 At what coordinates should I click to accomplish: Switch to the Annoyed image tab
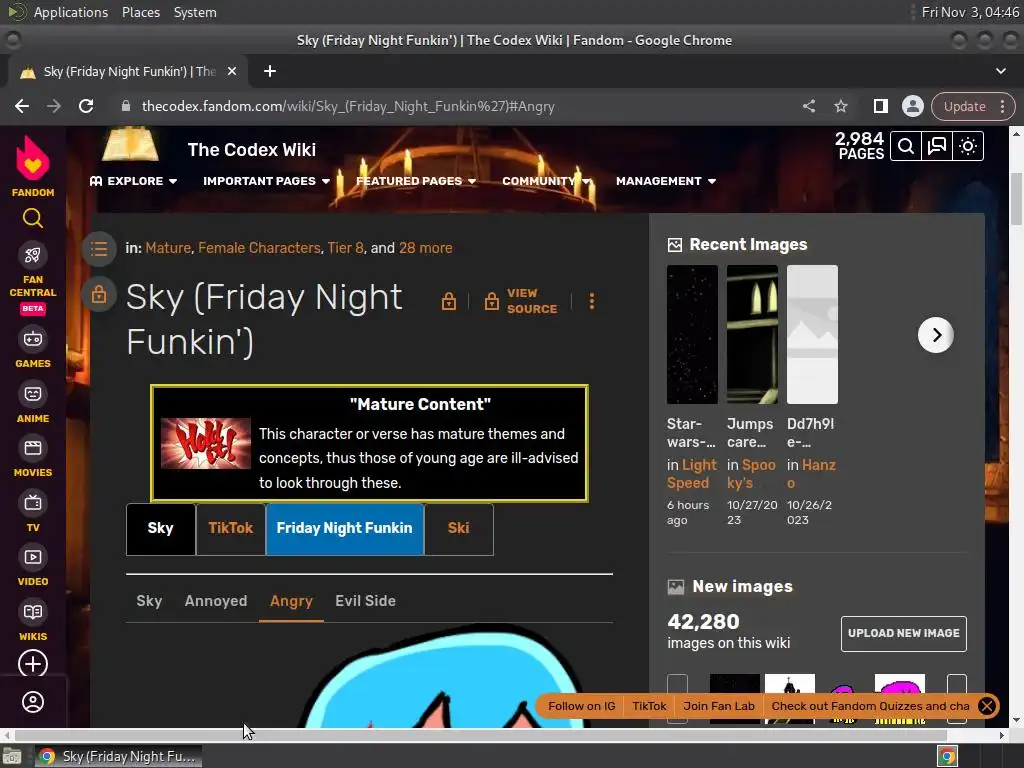(216, 601)
